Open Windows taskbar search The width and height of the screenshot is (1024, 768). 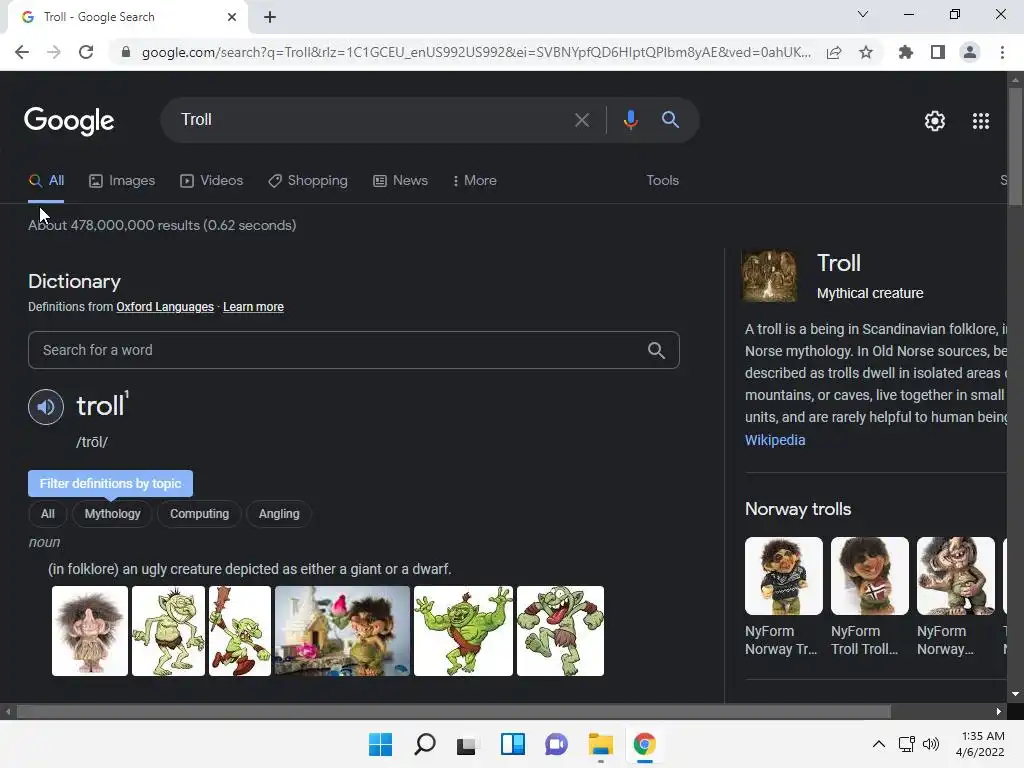[x=424, y=744]
